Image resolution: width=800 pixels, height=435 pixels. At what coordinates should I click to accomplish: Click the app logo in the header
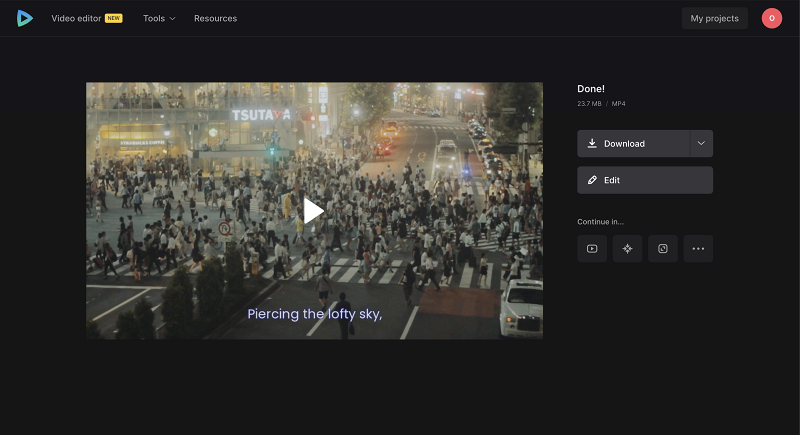point(24,18)
